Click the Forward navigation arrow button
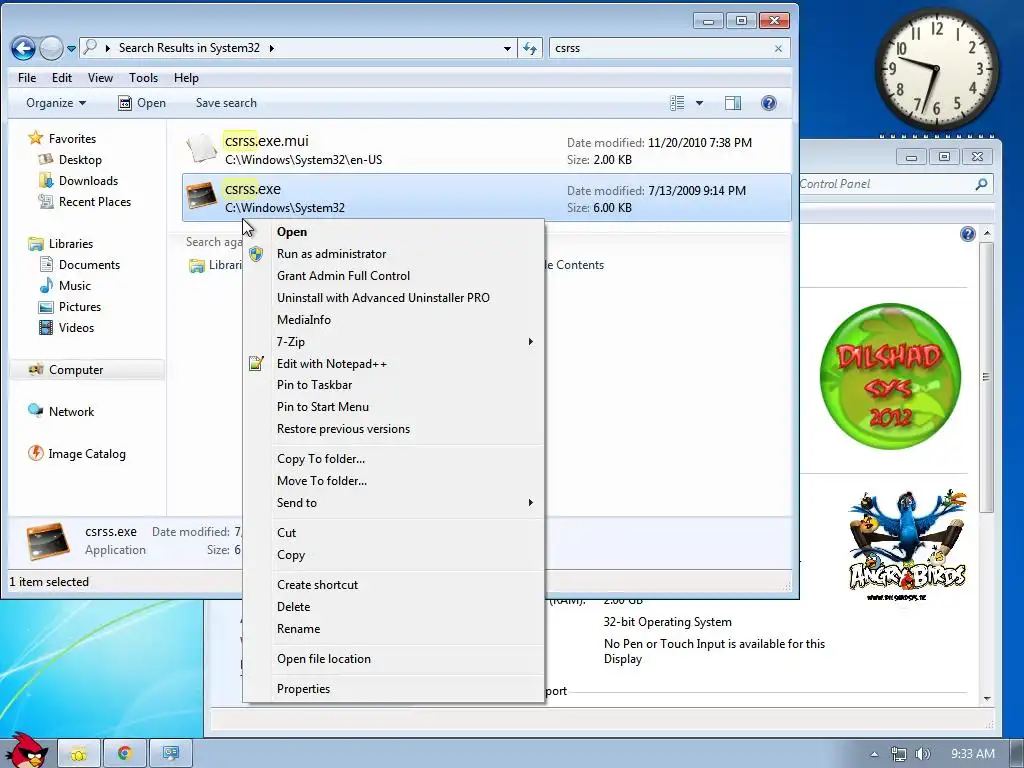This screenshot has width=1024, height=768. coord(51,48)
